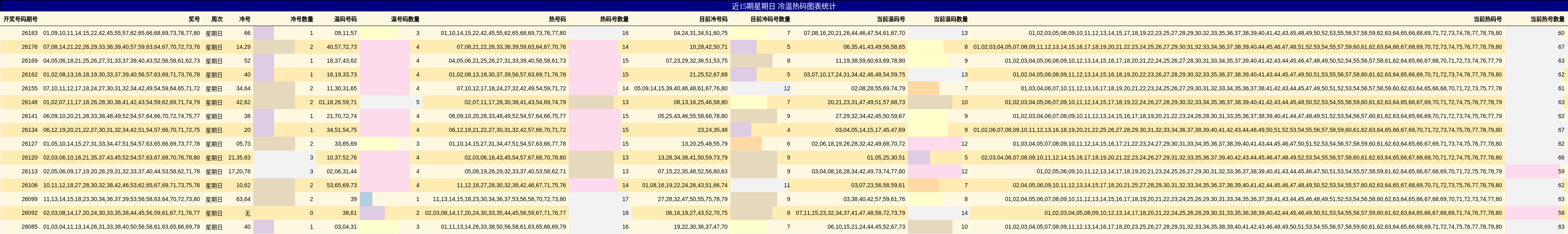Click winning numbers beginning '11,13,14,15,18,23,30'
This screenshot has height=234, width=1568.
[x=121, y=199]
